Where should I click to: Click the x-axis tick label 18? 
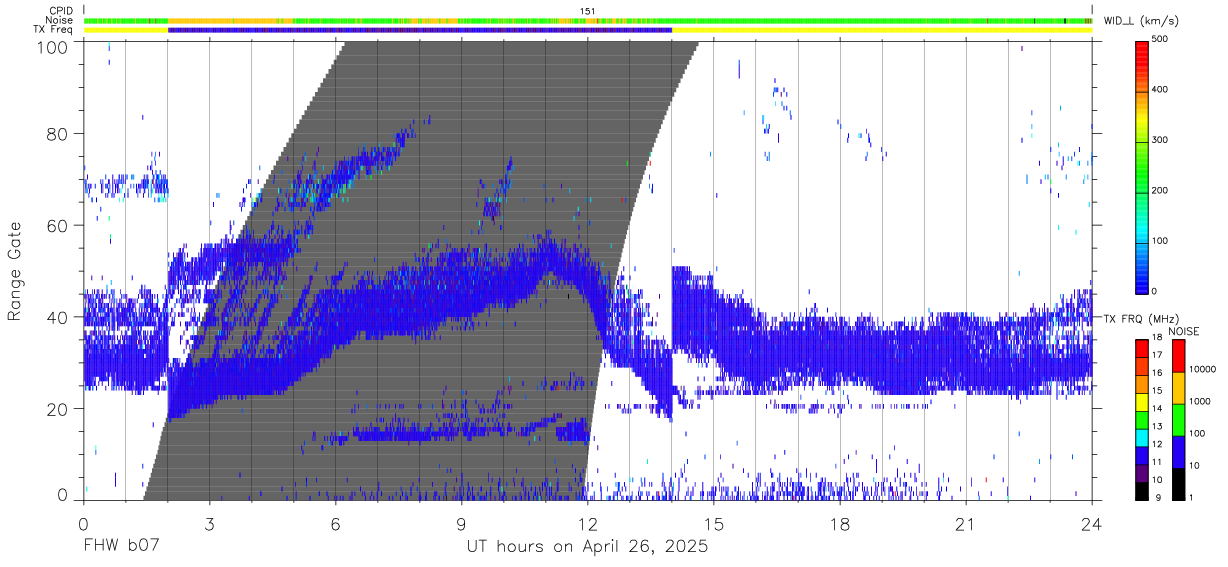point(840,523)
